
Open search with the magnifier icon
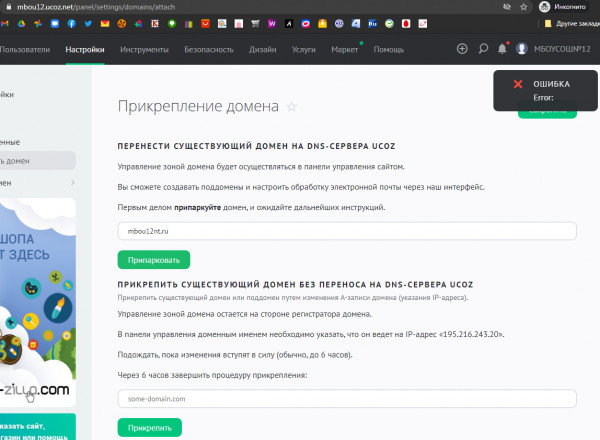click(x=483, y=49)
